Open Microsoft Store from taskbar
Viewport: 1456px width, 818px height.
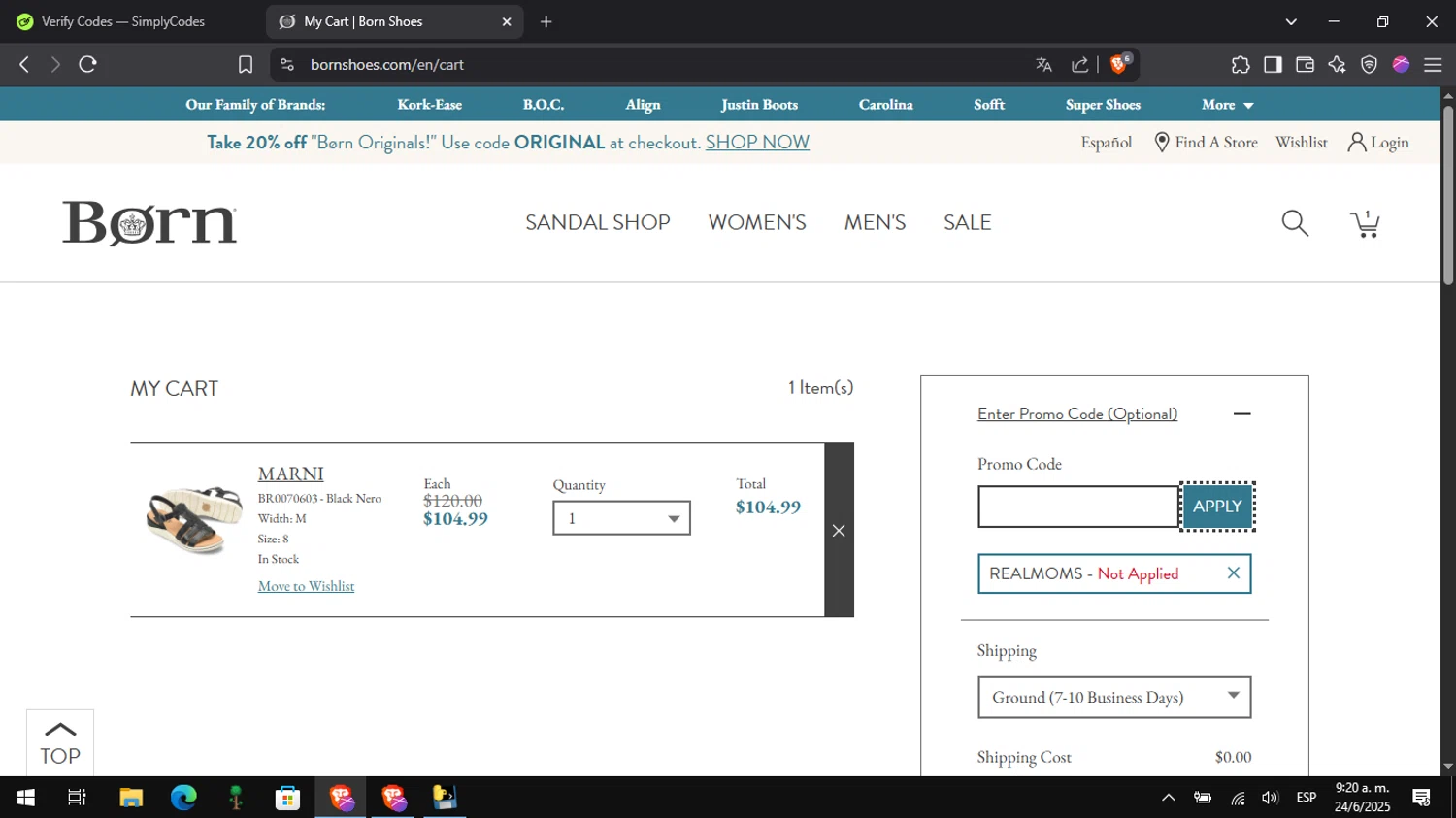point(287,798)
